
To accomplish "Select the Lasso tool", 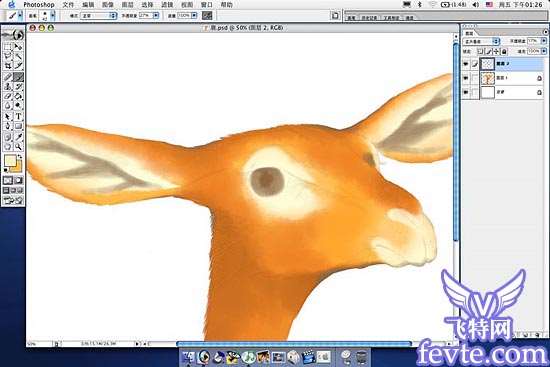I will click(x=8, y=56).
